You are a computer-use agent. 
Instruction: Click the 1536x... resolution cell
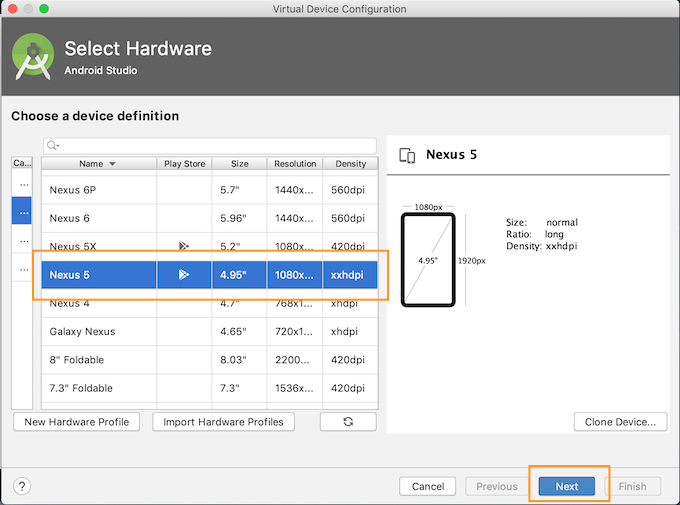pyautogui.click(x=295, y=388)
